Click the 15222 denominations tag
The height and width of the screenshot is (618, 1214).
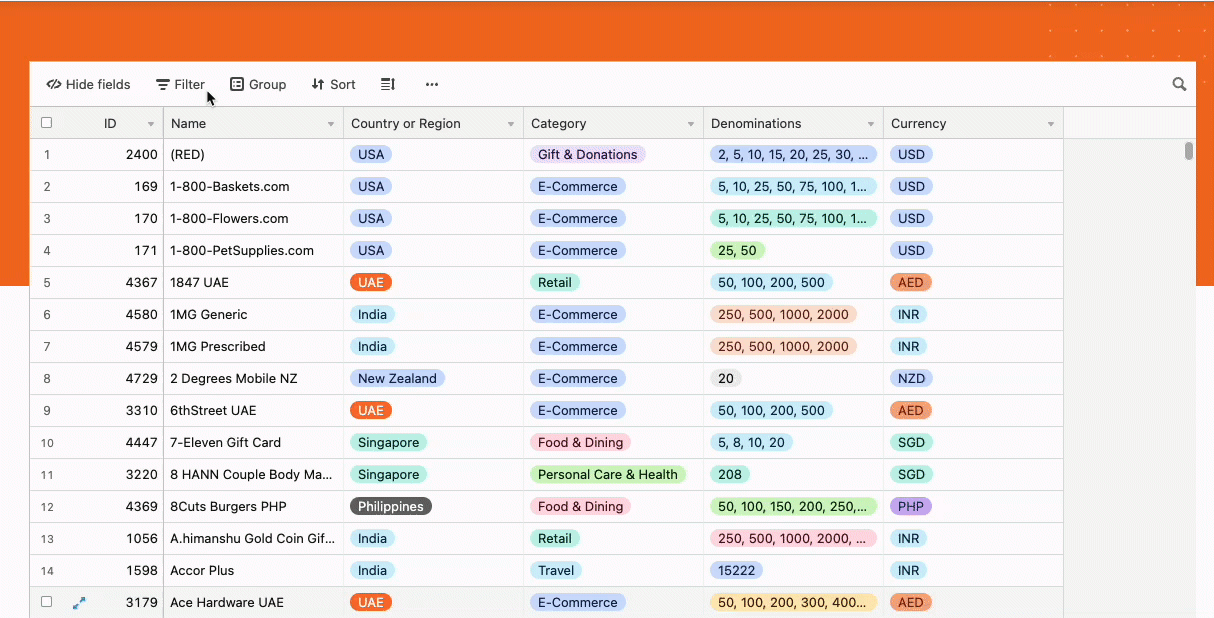[x=736, y=571]
